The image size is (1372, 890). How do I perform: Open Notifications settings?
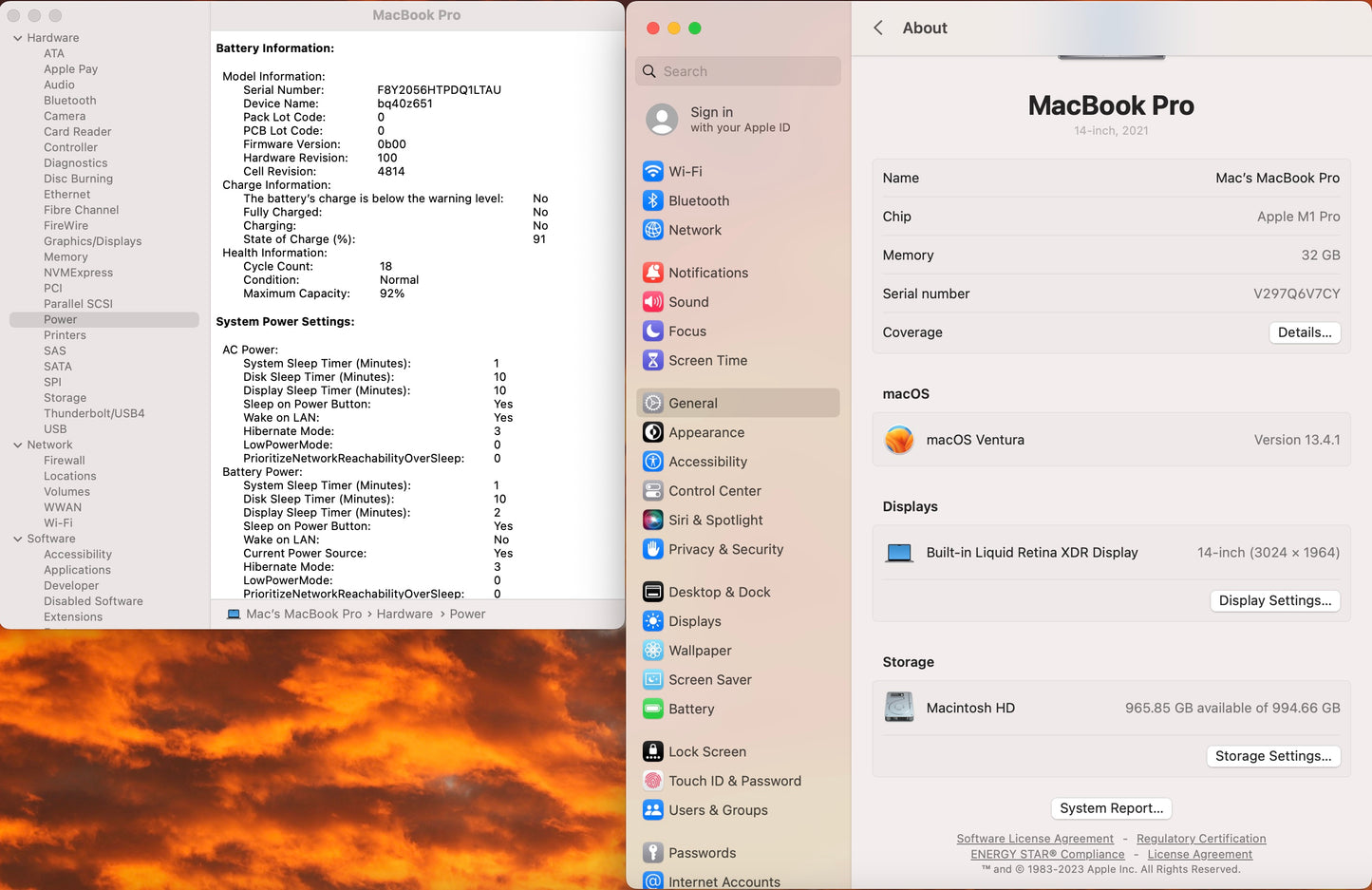708,273
